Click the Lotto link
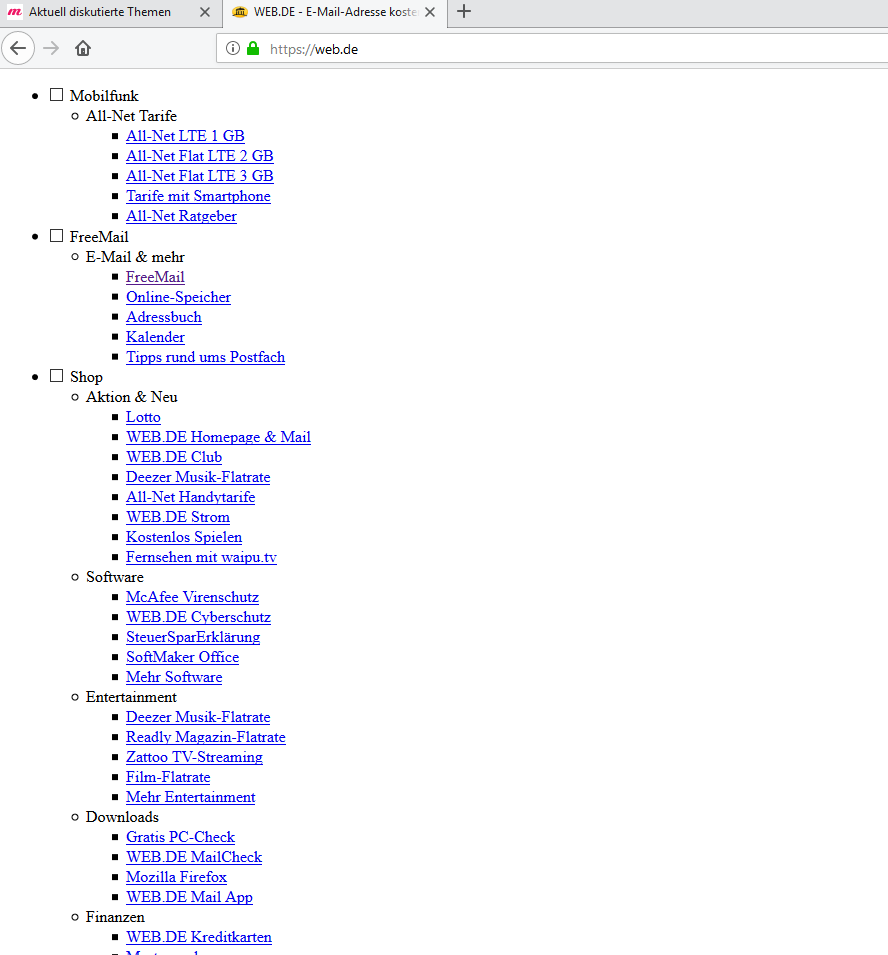Screen dimensions: 888x955 click(x=143, y=417)
